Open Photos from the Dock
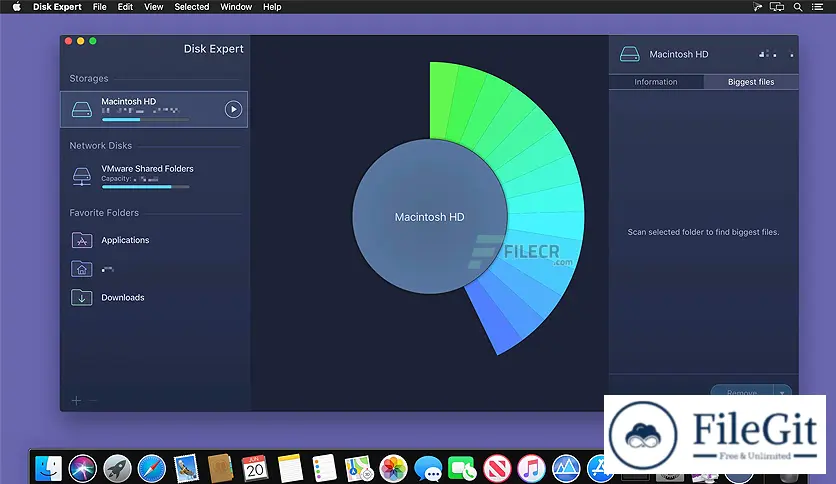Screen dimensions: 836x484 [x=393, y=469]
